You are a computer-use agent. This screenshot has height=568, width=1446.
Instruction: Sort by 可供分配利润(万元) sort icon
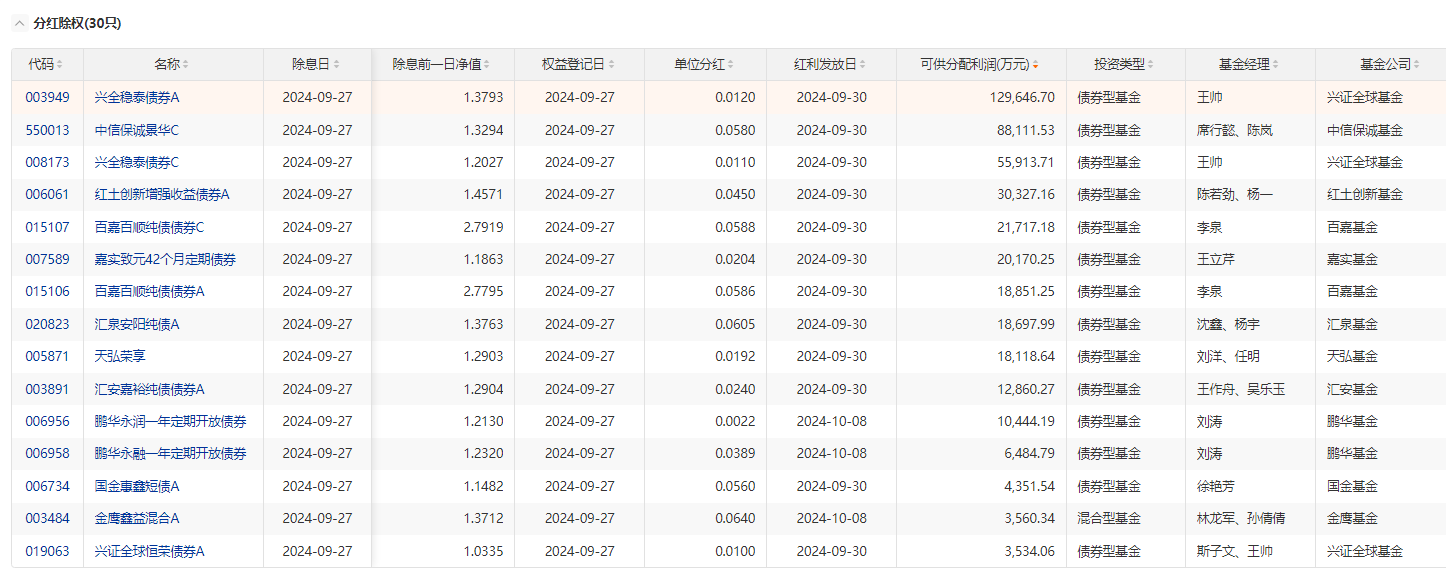tap(1035, 65)
